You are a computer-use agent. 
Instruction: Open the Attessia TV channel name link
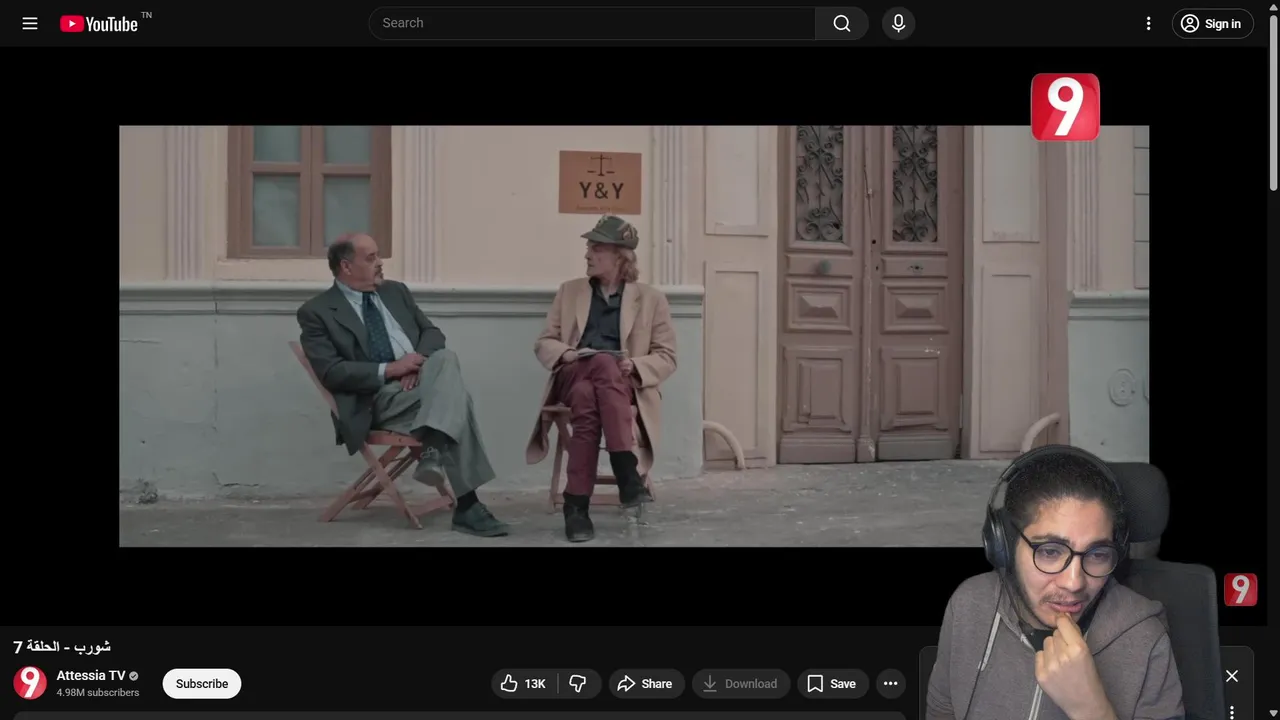click(x=91, y=676)
